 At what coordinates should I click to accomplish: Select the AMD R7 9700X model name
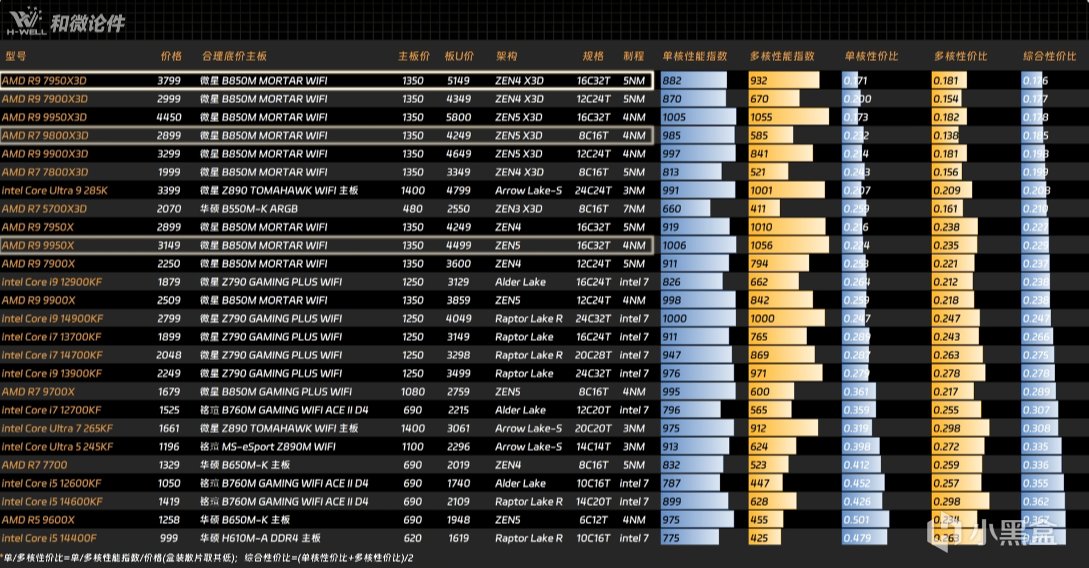point(38,392)
